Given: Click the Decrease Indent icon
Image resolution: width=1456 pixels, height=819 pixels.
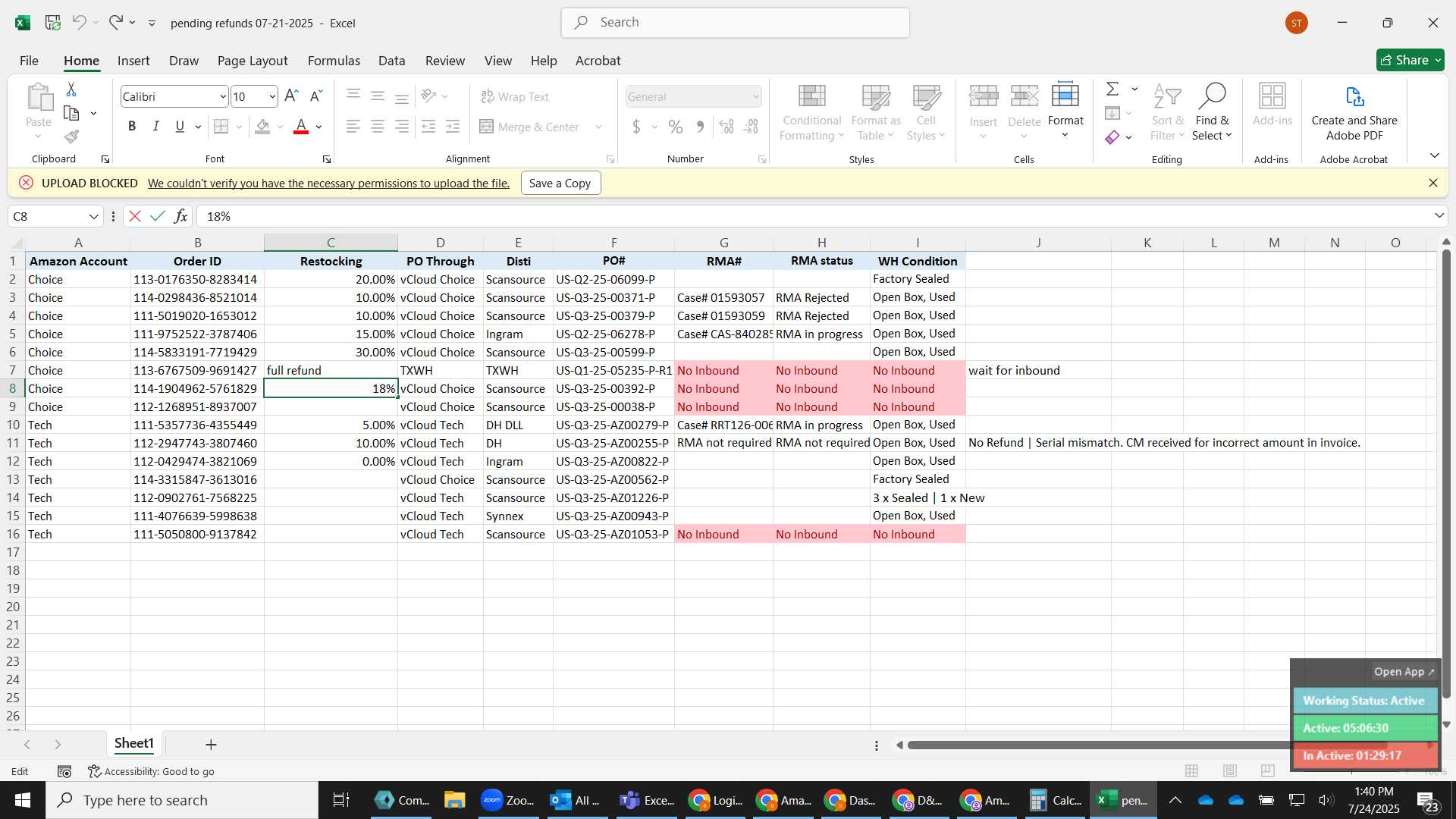Looking at the screenshot, I should tap(428, 127).
